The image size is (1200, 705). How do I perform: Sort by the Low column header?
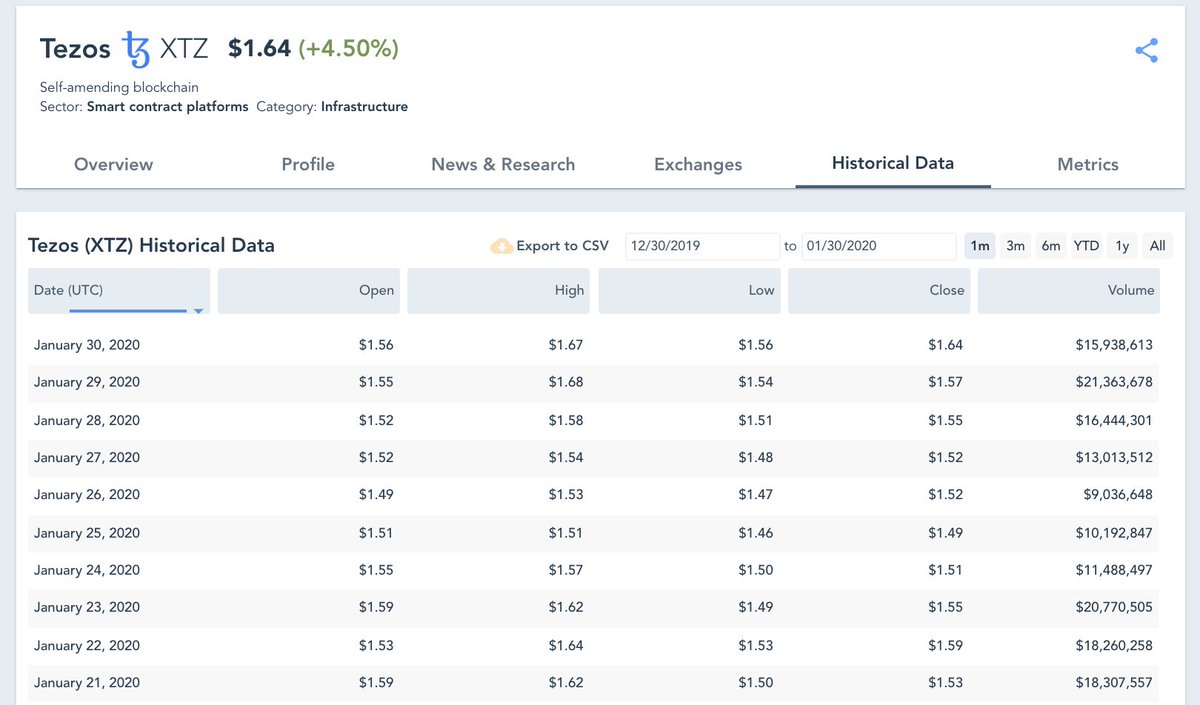tap(689, 291)
